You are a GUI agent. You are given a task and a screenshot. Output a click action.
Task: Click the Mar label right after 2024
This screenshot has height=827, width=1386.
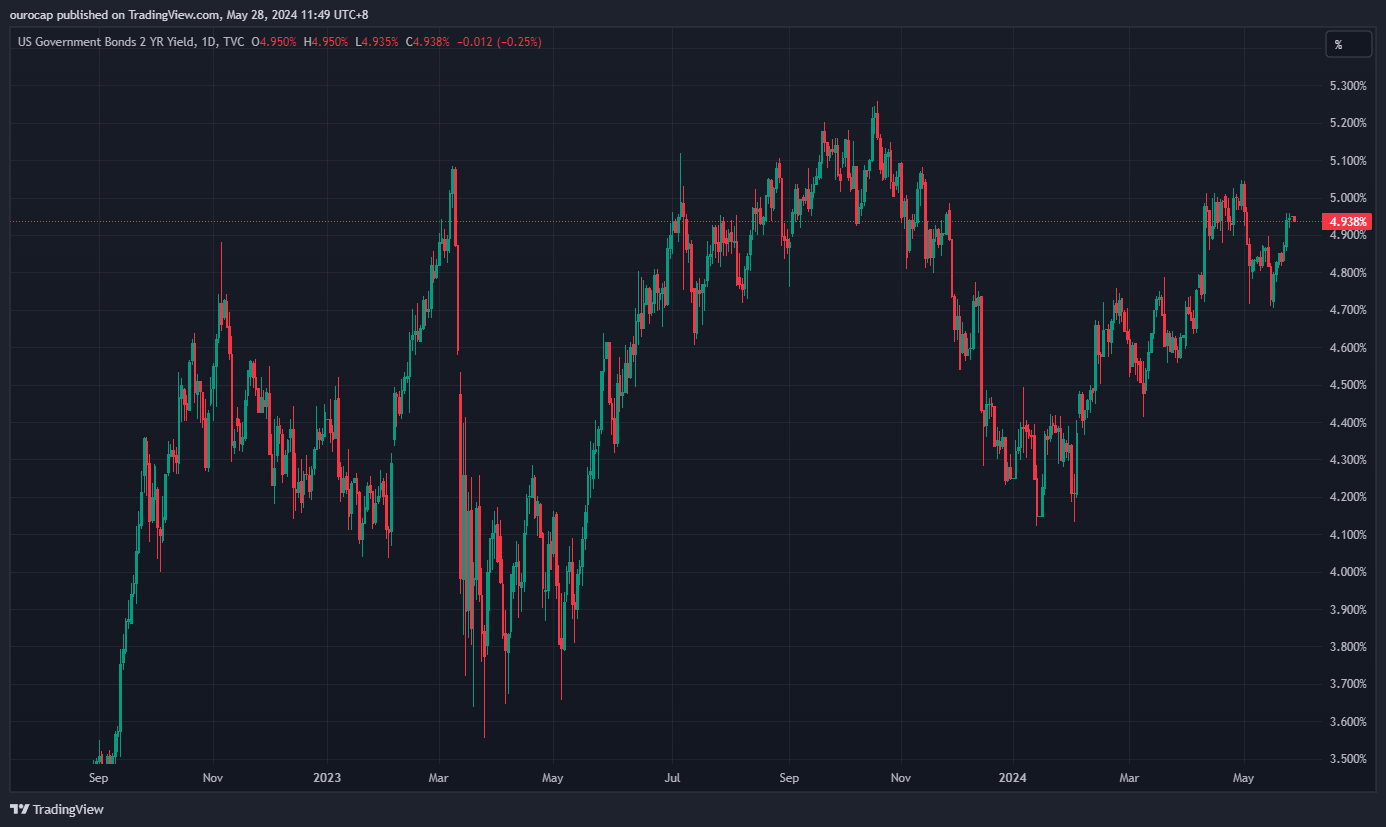point(1129,777)
